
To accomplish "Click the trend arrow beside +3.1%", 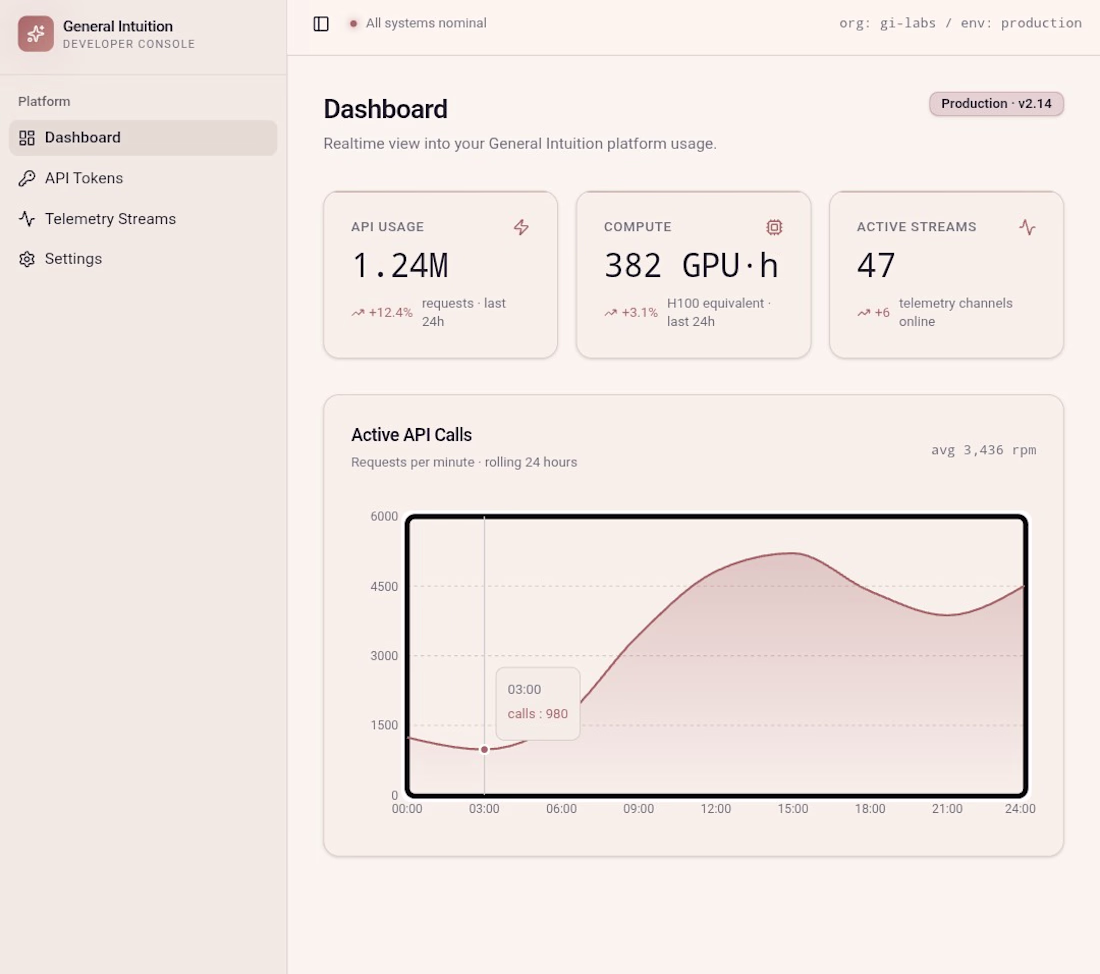I will coord(610,312).
